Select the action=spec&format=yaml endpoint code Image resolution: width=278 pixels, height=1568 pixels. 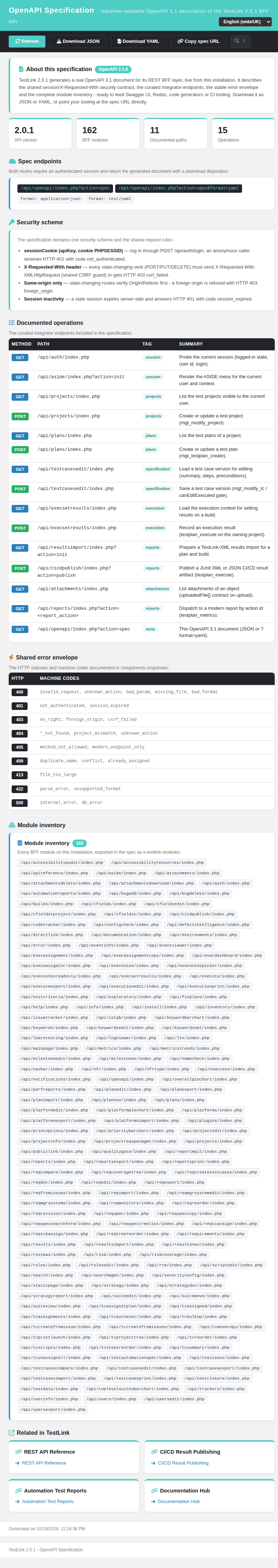179,188
